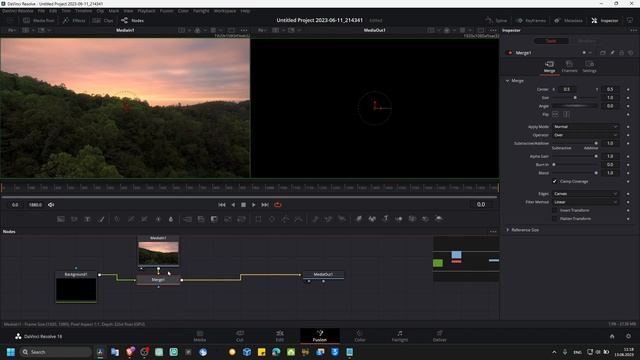Open the File menu
Image resolution: width=640 pixels, height=360 pixels.
coord(41,11)
